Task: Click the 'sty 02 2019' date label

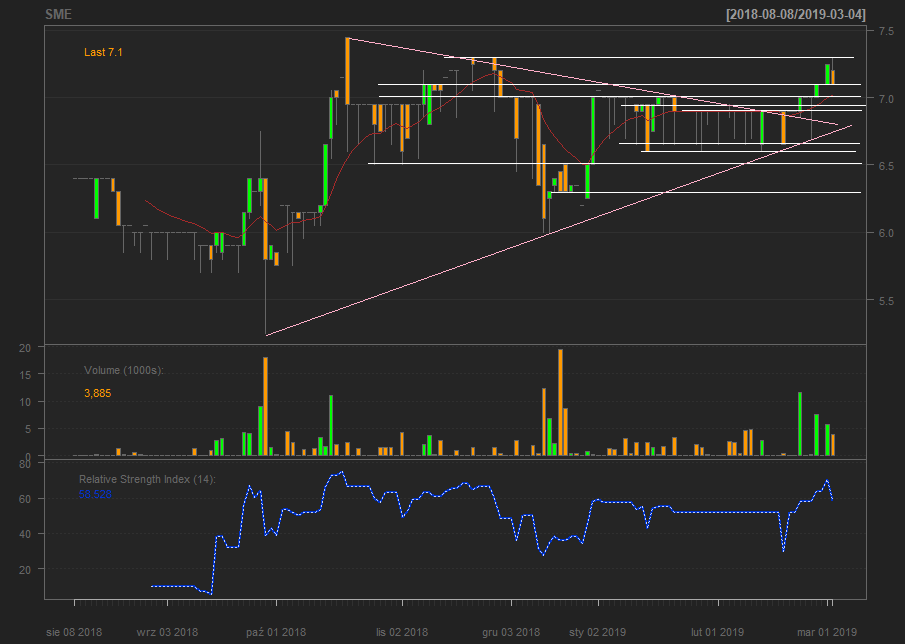Action: pos(598,632)
